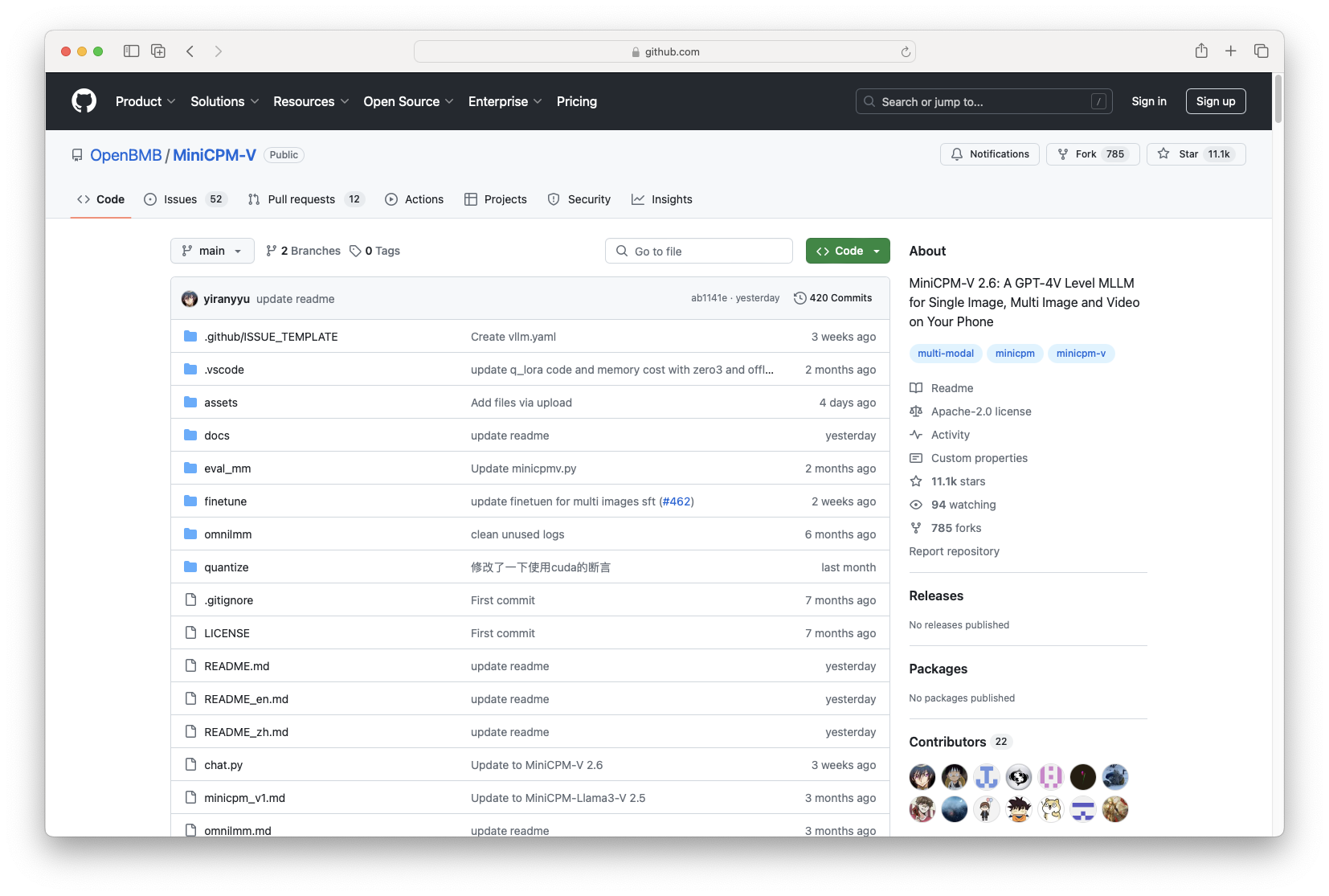This screenshot has height=896, width=1329.
Task: Click the Readme book icon in About
Action: (x=916, y=388)
